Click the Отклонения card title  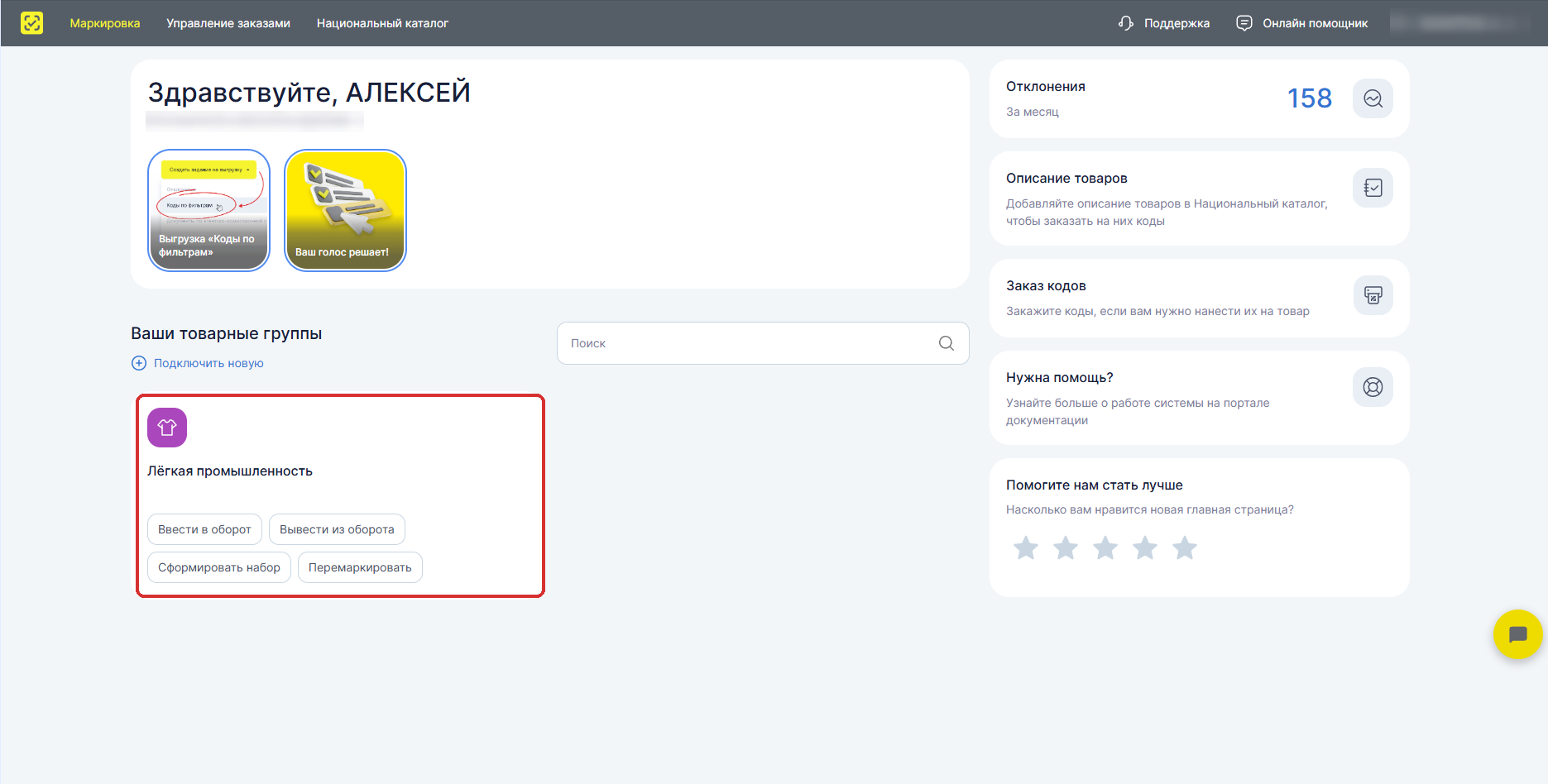pos(1046,87)
